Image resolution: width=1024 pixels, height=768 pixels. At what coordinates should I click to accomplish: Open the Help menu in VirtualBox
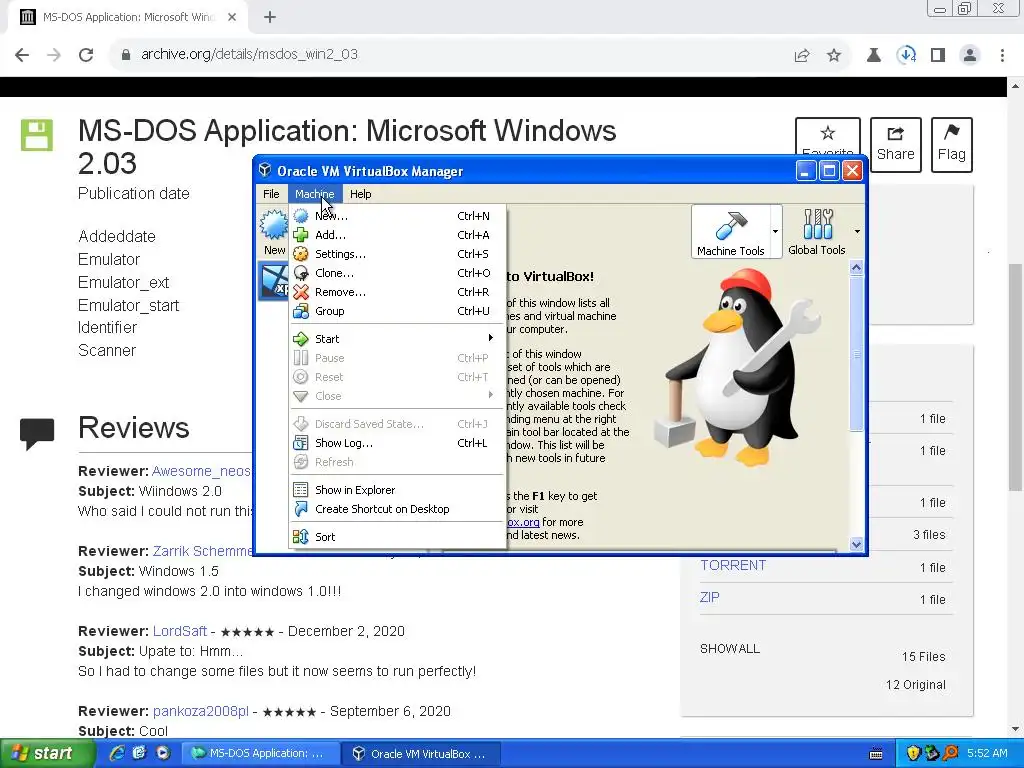(x=360, y=194)
